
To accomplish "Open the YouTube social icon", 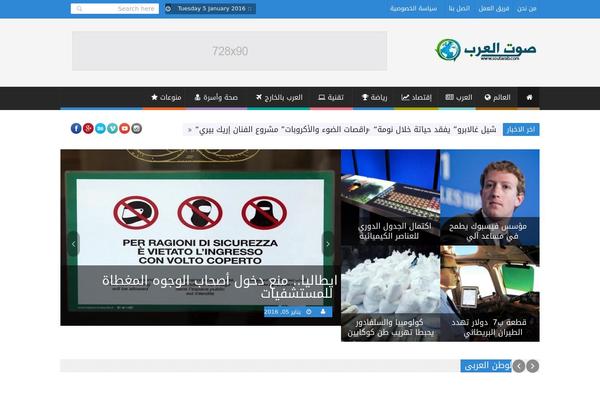I will [x=124, y=128].
